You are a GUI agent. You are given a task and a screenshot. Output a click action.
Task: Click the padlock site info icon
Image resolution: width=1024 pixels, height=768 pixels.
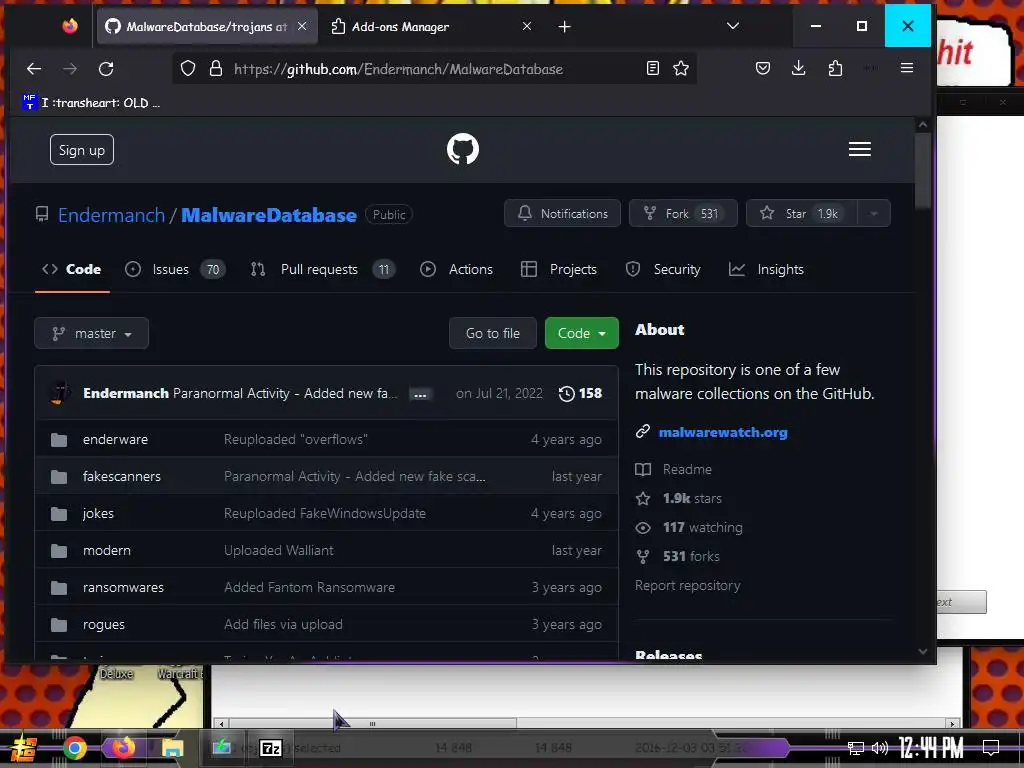point(216,69)
